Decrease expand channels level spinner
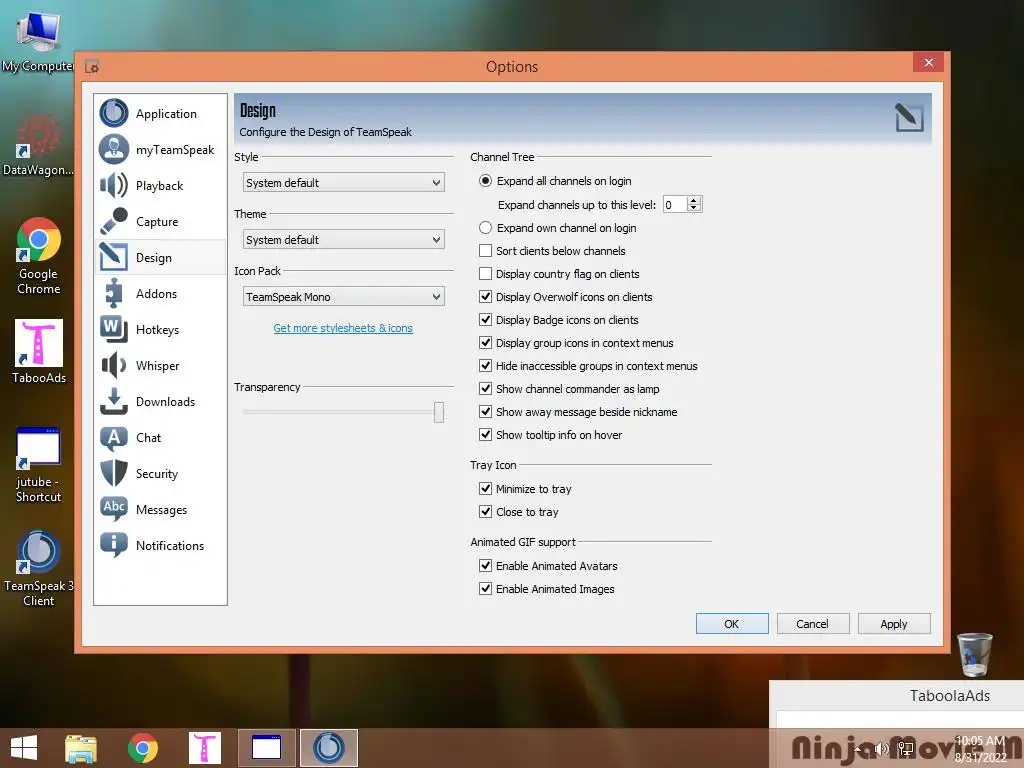Viewport: 1024px width, 768px height. pyautogui.click(x=694, y=208)
